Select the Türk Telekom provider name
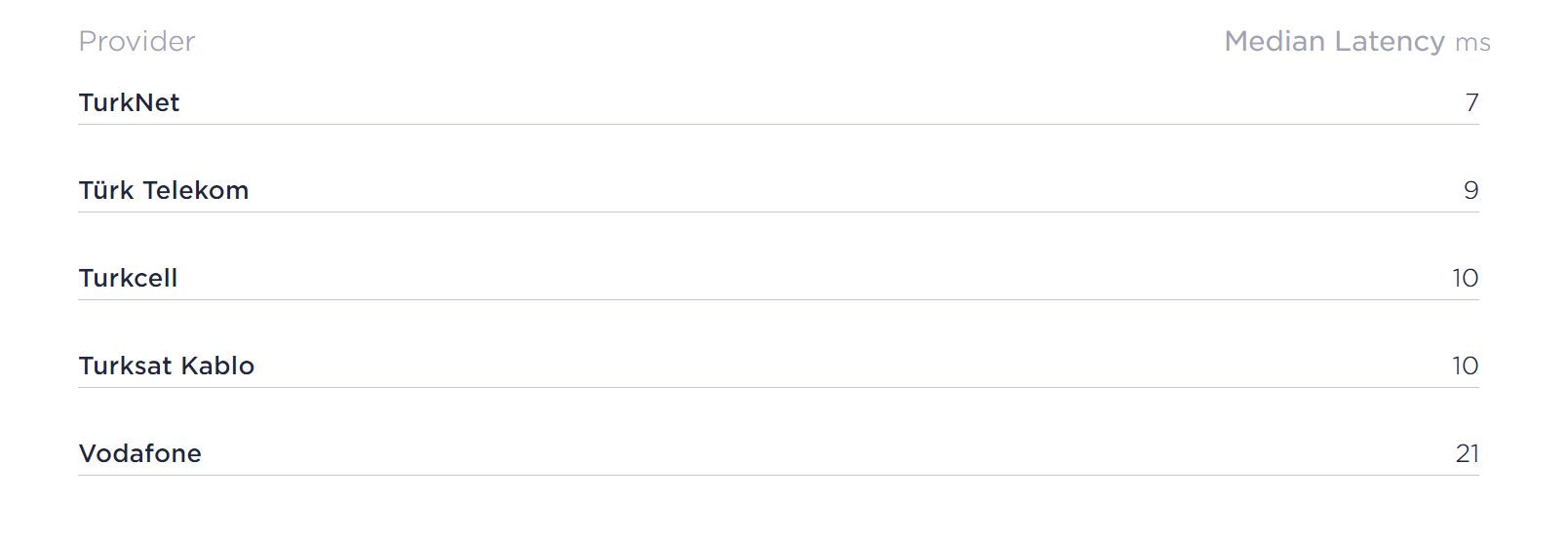 click(x=164, y=190)
